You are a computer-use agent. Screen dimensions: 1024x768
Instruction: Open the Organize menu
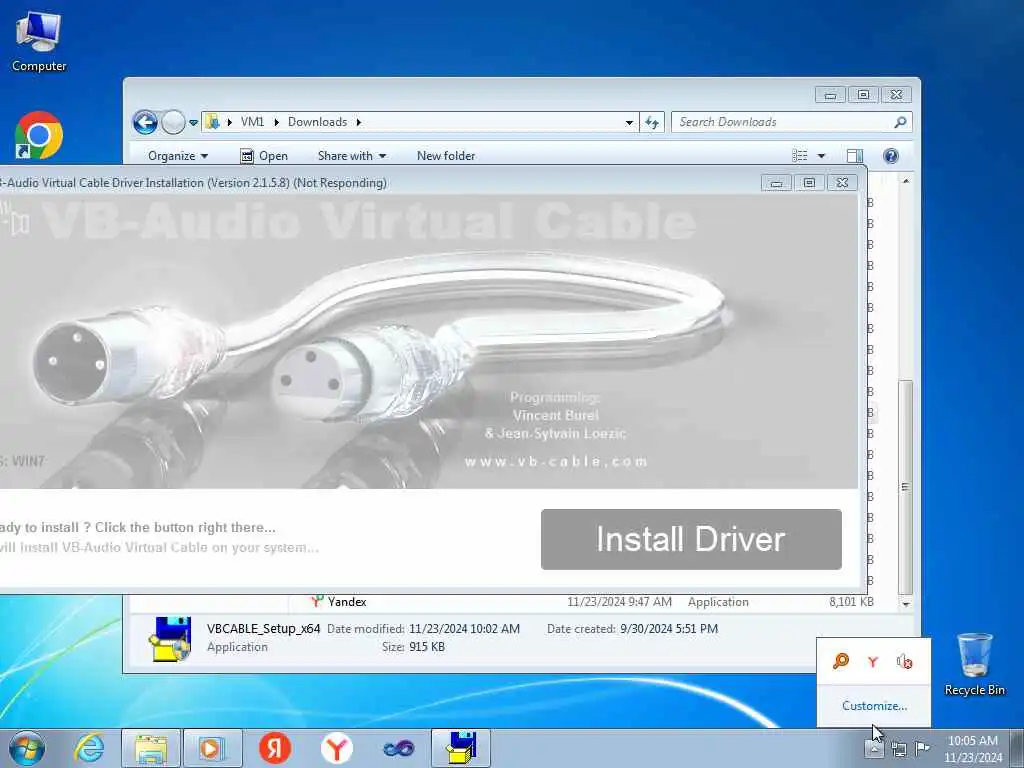178,155
